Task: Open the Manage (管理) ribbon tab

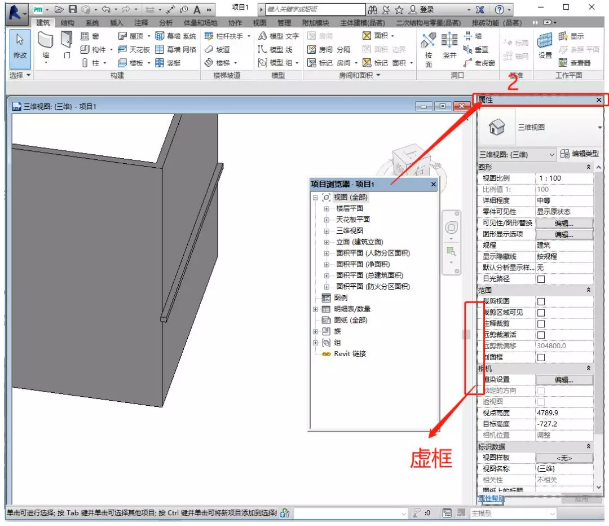Action: 284,23
